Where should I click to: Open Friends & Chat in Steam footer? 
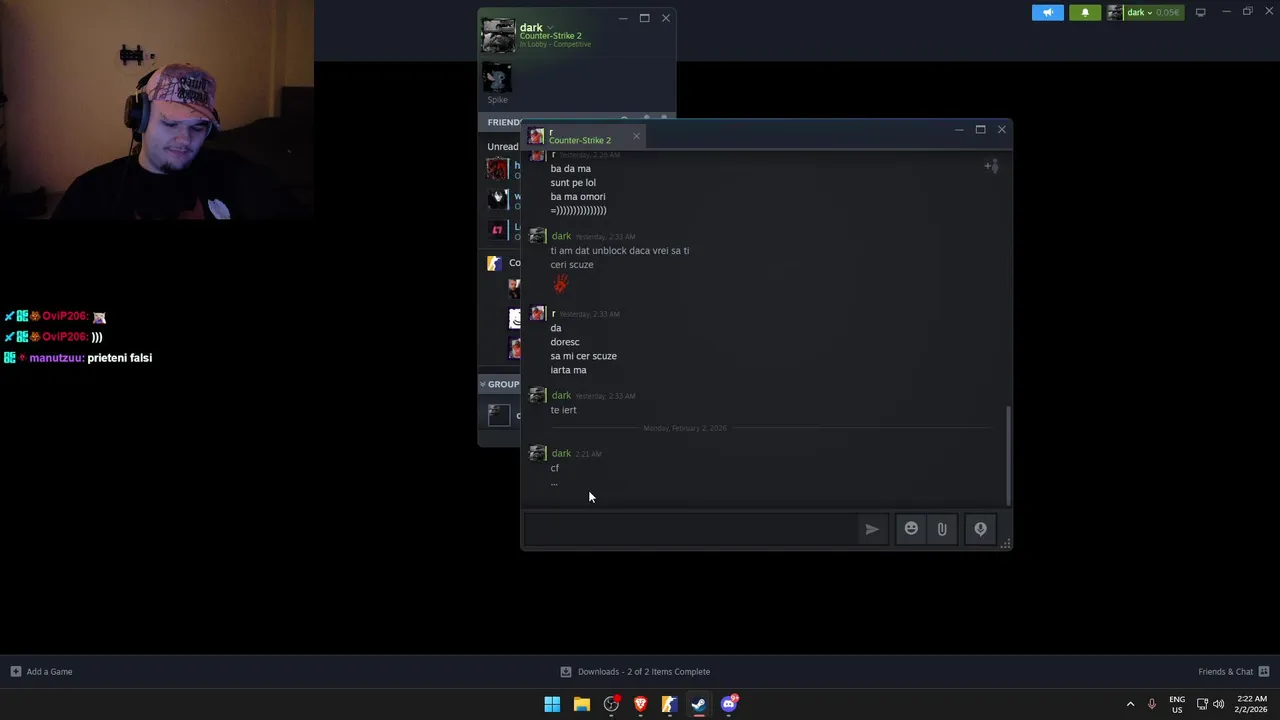(x=1233, y=671)
